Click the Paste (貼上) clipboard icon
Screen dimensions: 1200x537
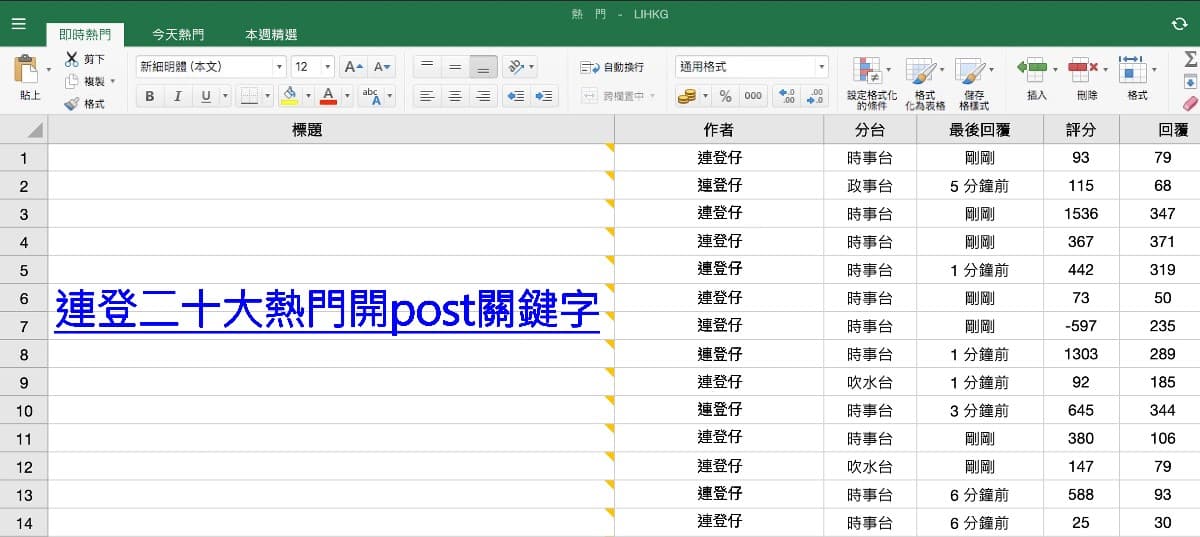26,70
